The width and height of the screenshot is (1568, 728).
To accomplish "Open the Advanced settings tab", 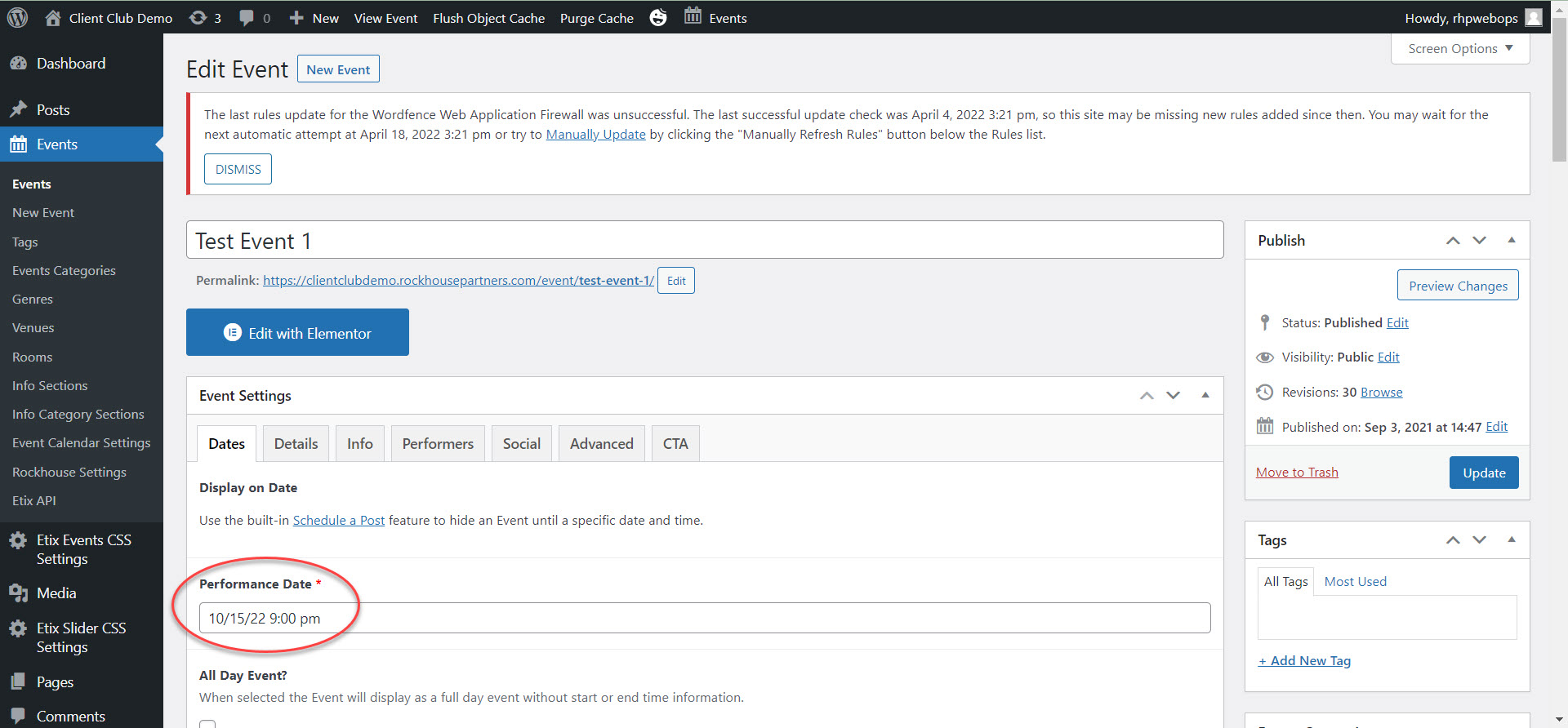I will (x=601, y=444).
